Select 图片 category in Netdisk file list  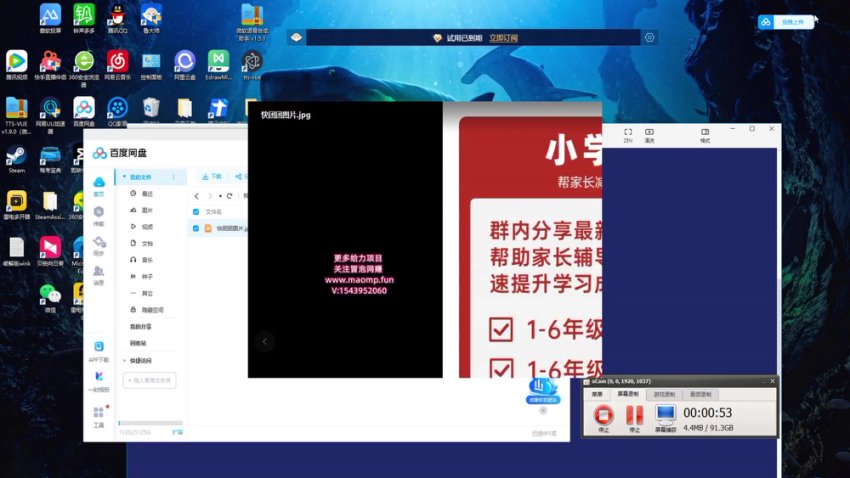pos(147,210)
